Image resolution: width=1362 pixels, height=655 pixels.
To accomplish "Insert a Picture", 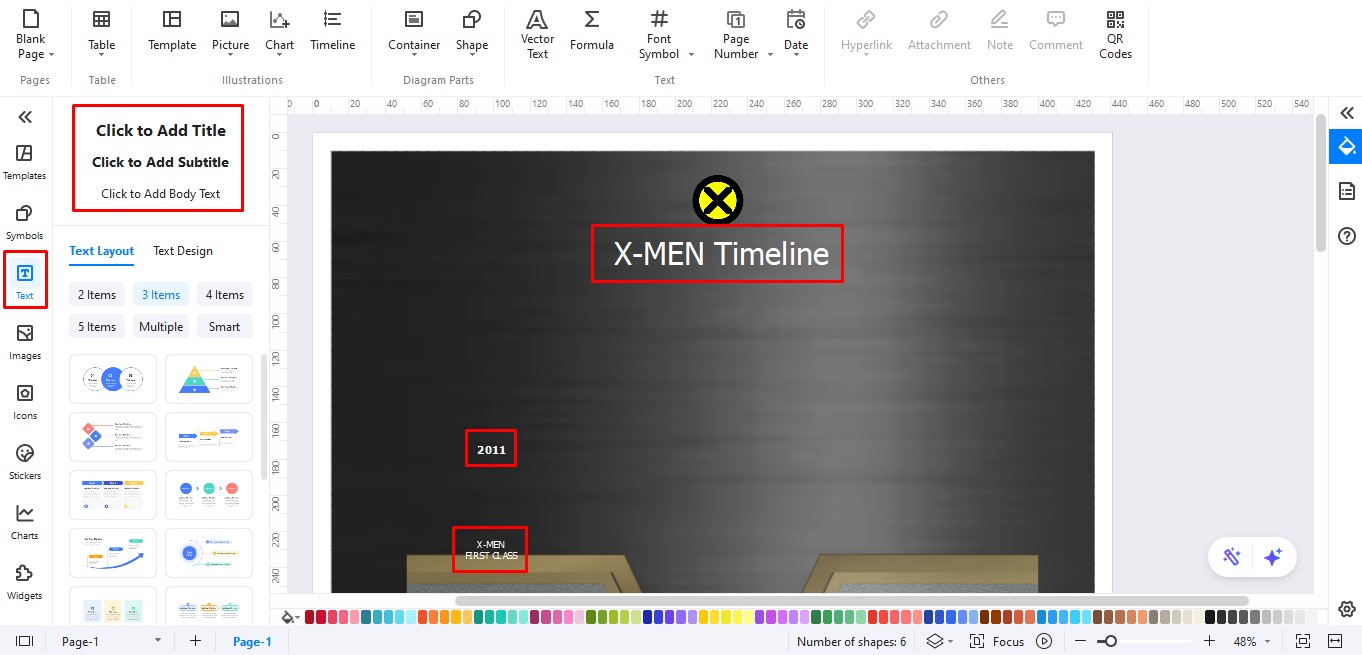I will (230, 32).
